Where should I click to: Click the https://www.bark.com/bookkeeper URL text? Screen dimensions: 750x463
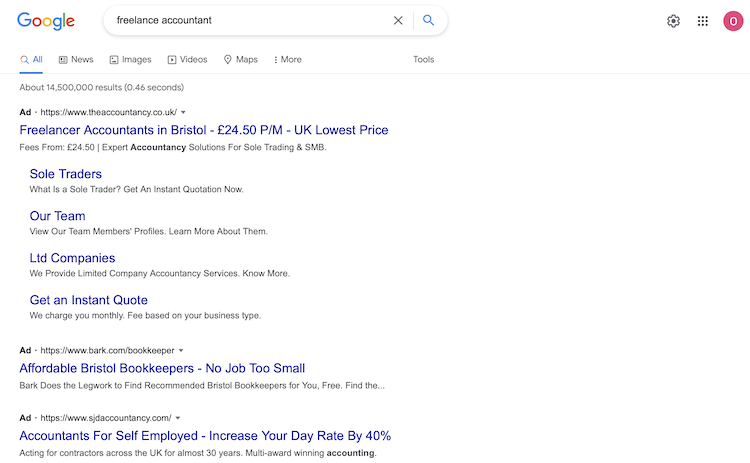coord(108,351)
